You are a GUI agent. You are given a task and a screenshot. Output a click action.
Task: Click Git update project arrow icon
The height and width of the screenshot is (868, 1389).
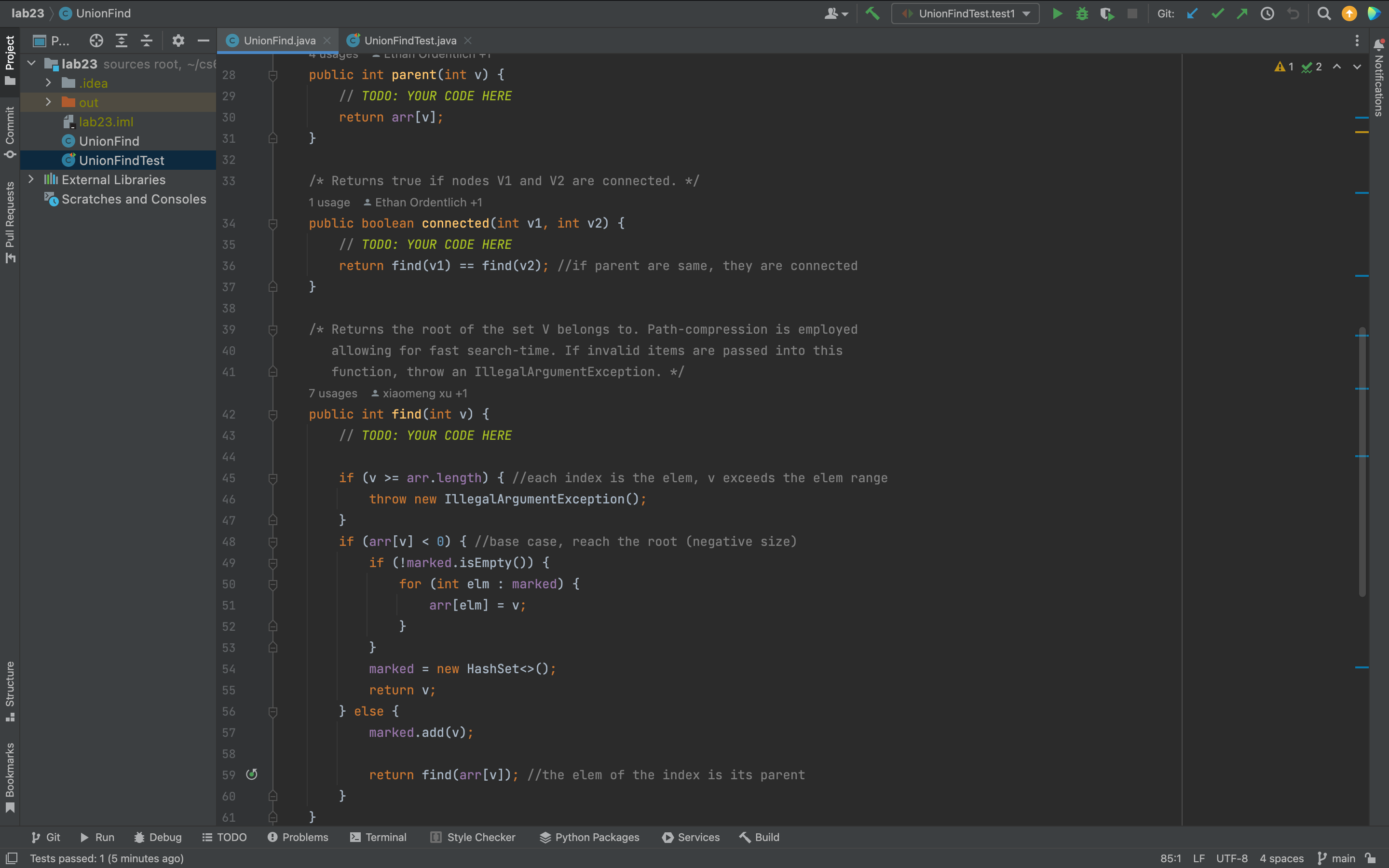point(1192,13)
